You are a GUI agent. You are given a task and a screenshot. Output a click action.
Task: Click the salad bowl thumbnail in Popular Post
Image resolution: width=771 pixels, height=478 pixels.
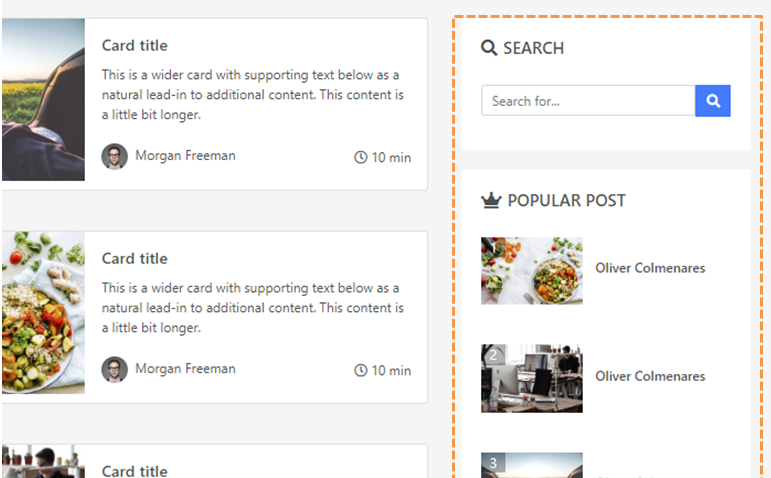click(x=532, y=271)
